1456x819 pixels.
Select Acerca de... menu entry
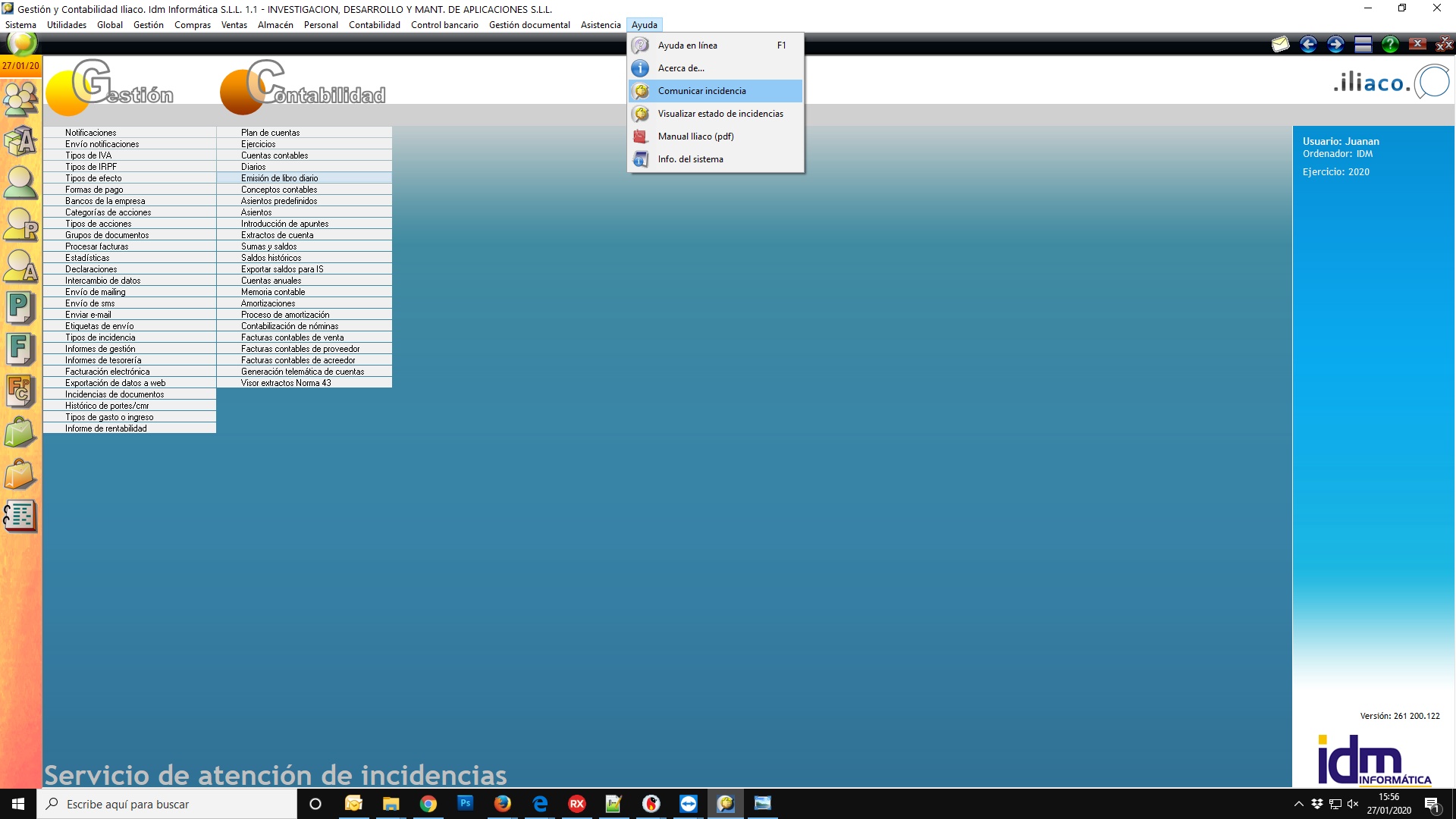[x=716, y=68]
